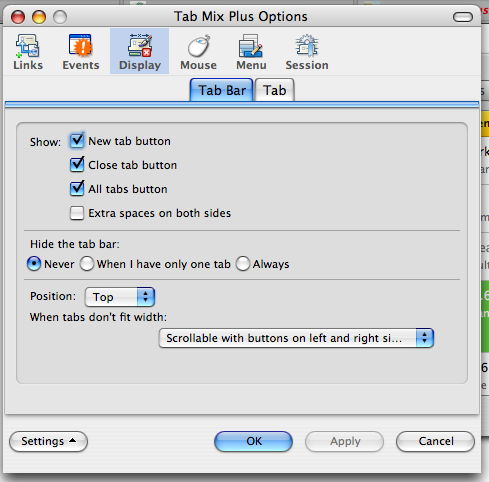The image size is (489, 482).
Task: Open the Menu options pane
Action: 251,52
